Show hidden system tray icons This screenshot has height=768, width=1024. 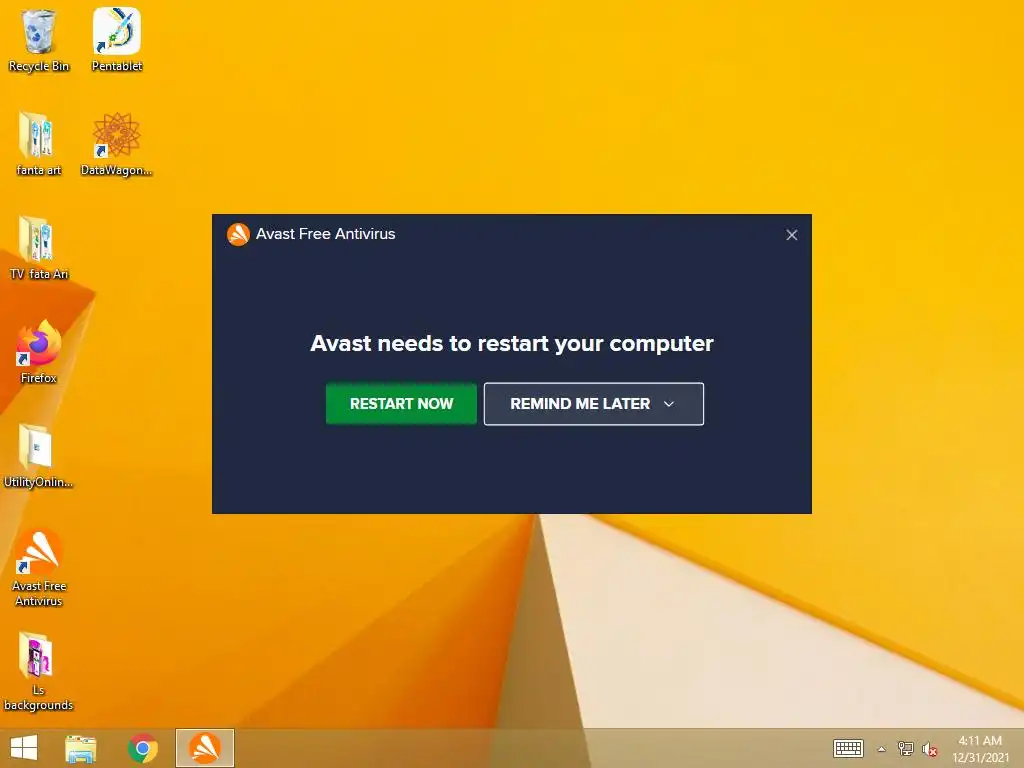(x=882, y=749)
